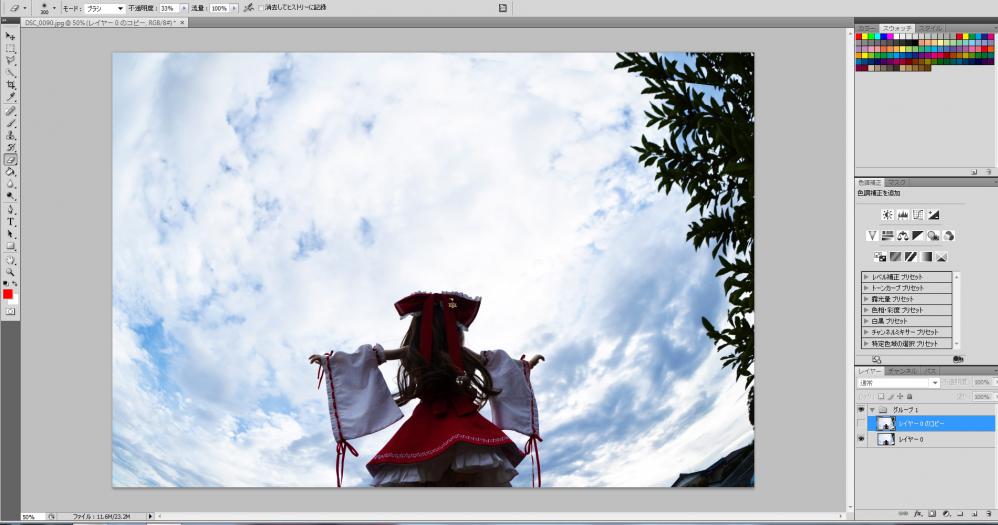Select the Crop tool

coord(10,85)
